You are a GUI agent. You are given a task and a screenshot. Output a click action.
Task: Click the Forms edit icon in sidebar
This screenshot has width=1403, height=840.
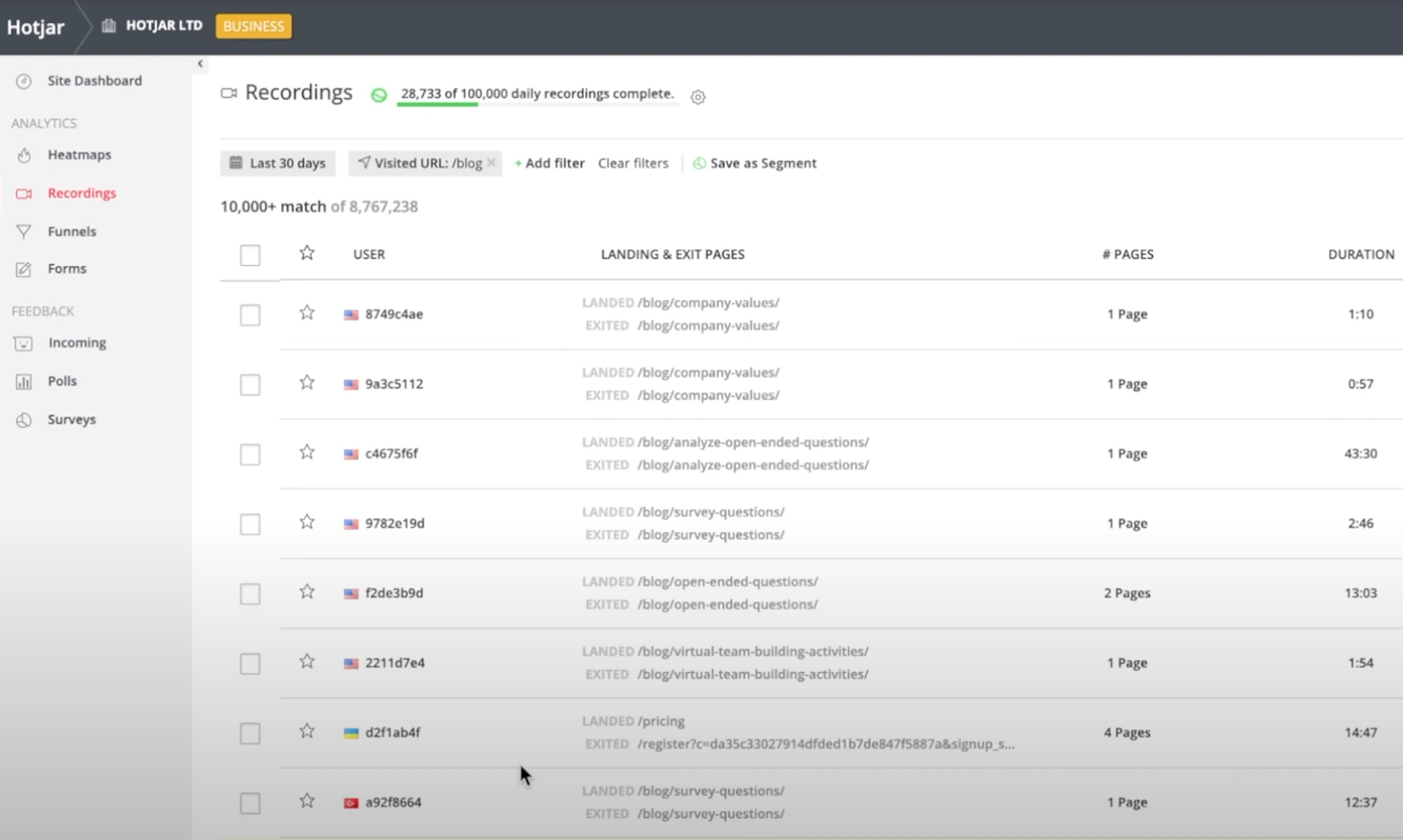24,270
